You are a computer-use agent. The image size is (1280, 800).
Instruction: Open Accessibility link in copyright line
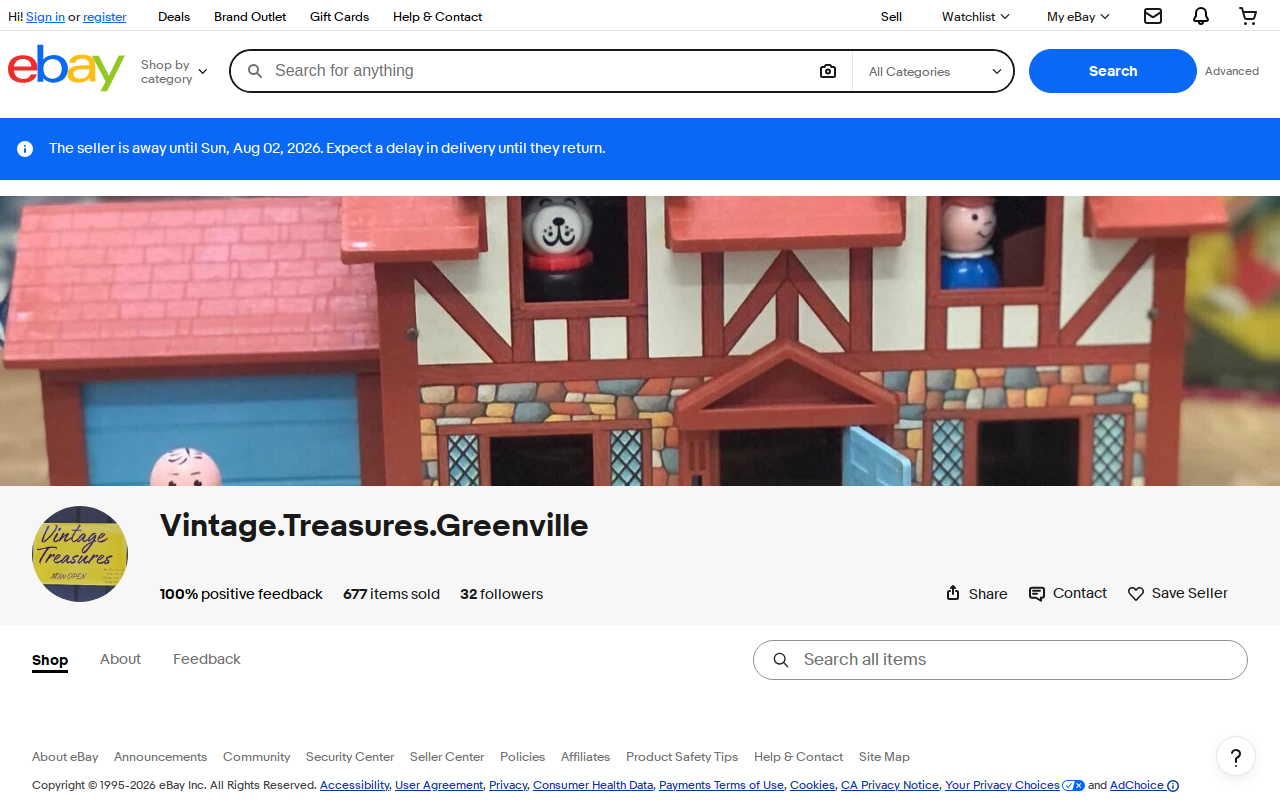355,786
